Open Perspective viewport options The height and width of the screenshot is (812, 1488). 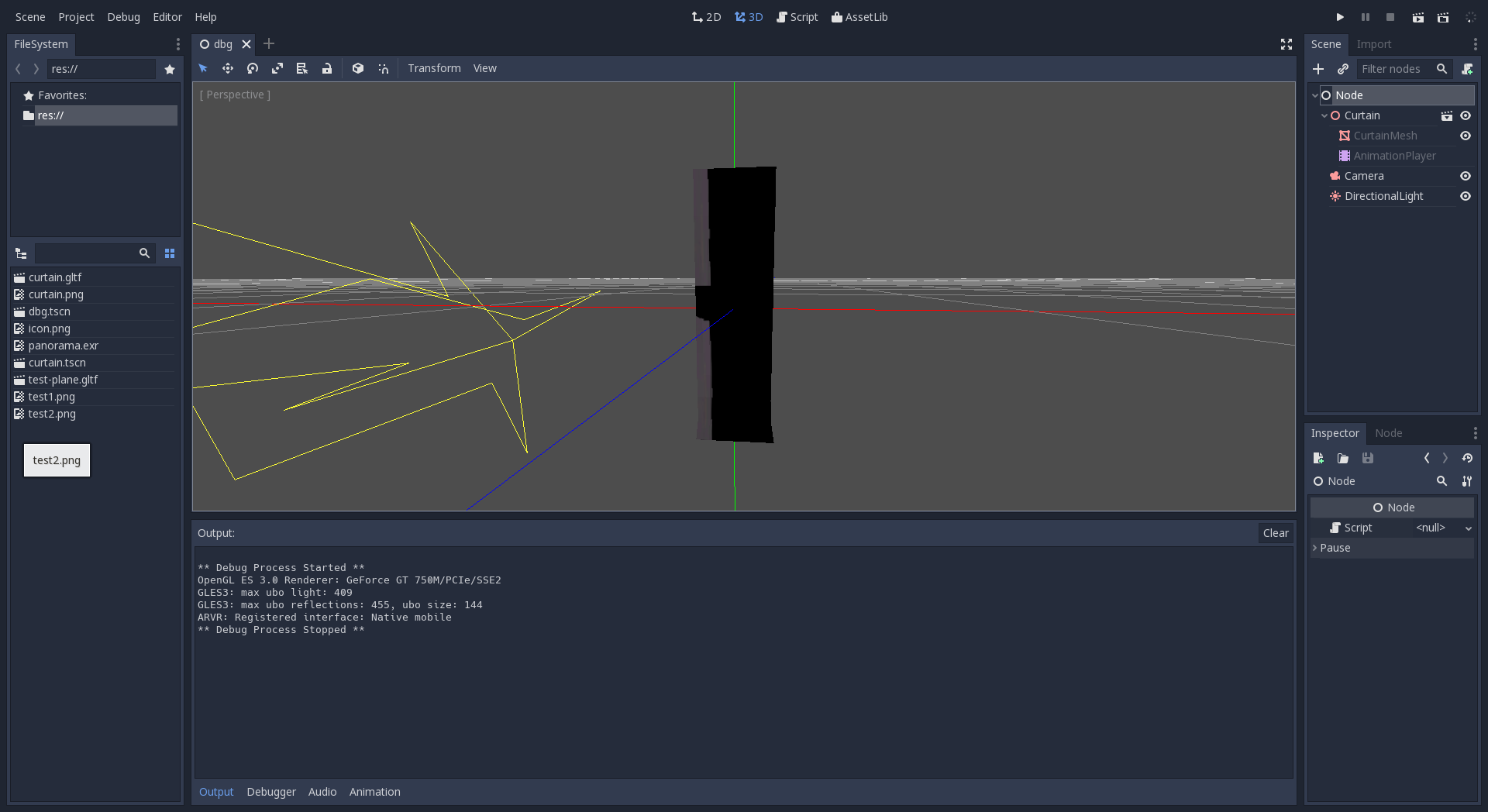tap(235, 95)
